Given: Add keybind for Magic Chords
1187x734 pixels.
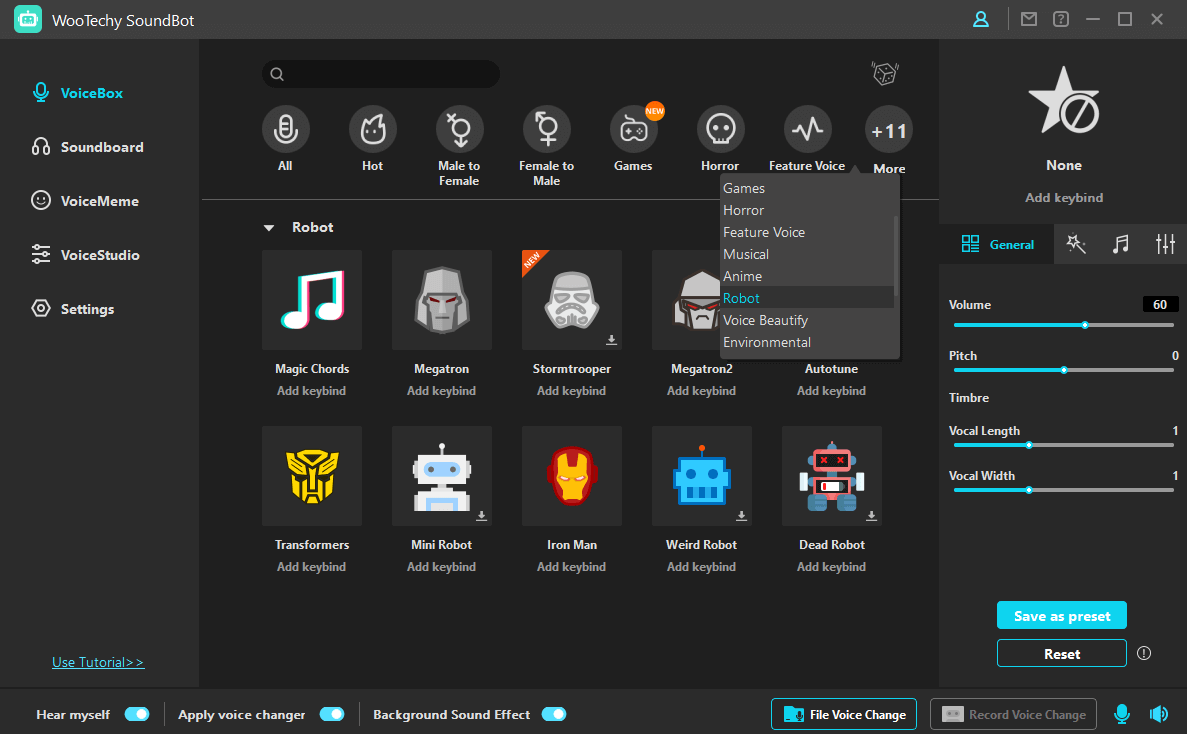Looking at the screenshot, I should pyautogui.click(x=311, y=390).
